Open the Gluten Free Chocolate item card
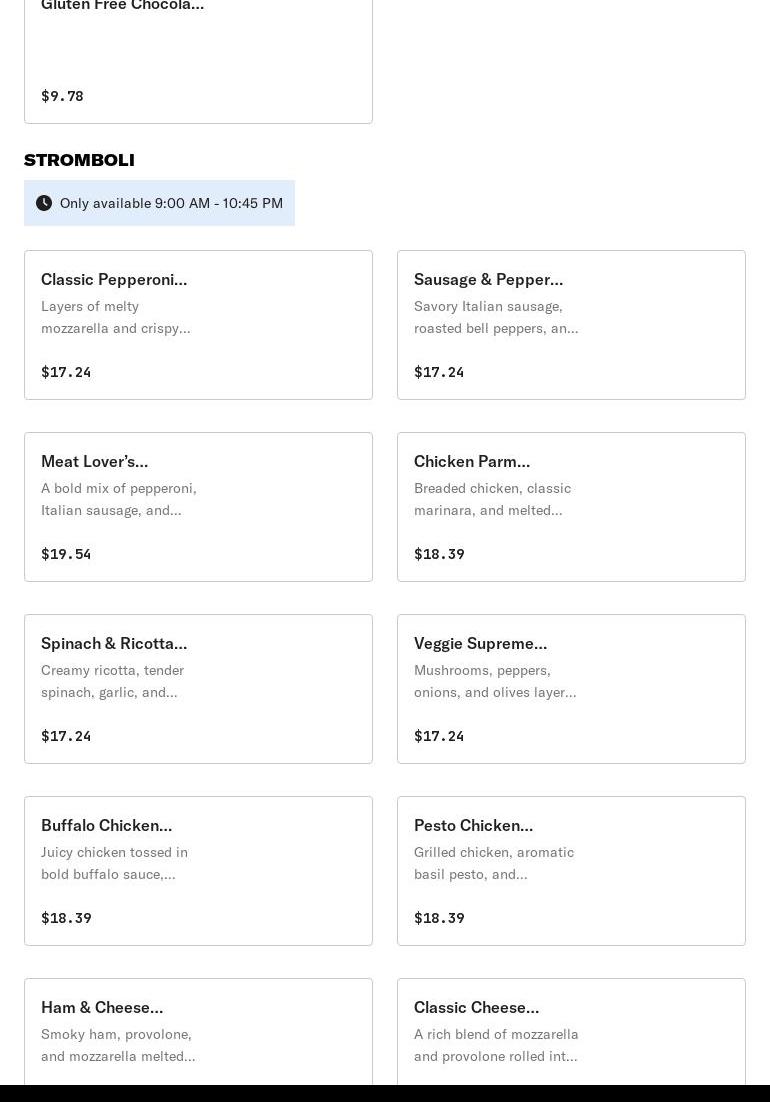Viewport: 770px width, 1102px height. pyautogui.click(x=198, y=62)
